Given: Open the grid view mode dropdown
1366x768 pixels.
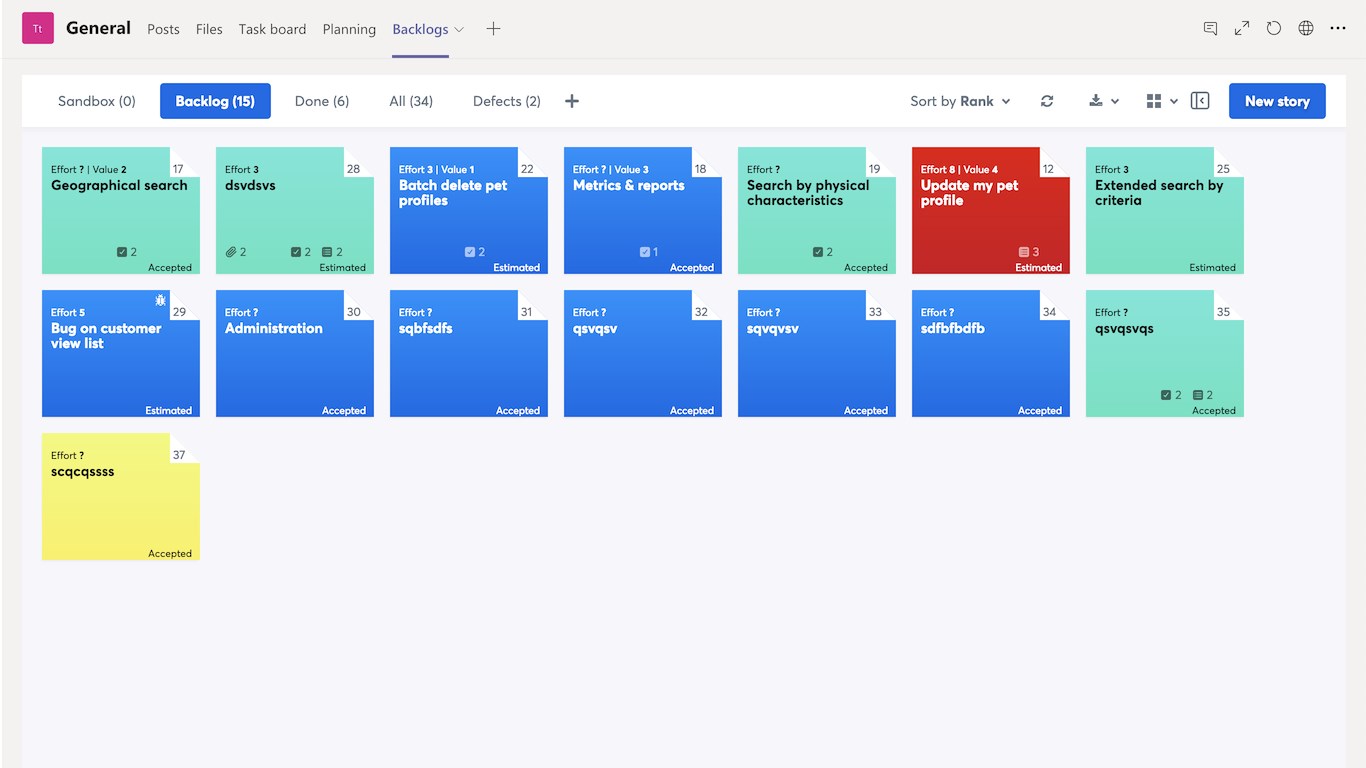Looking at the screenshot, I should tap(1161, 101).
